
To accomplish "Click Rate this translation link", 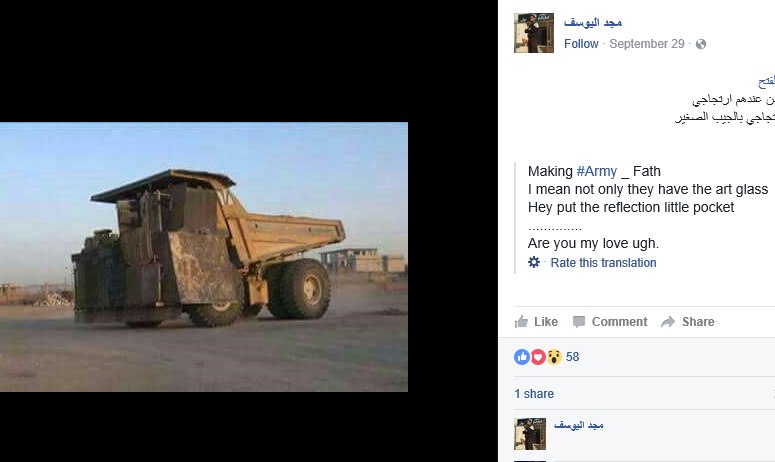I will tap(603, 263).
